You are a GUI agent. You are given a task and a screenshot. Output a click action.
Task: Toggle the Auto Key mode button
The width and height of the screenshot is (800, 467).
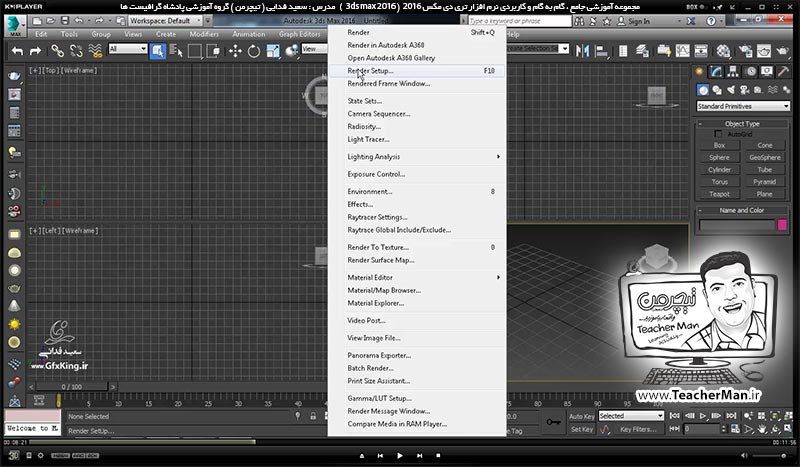582,416
